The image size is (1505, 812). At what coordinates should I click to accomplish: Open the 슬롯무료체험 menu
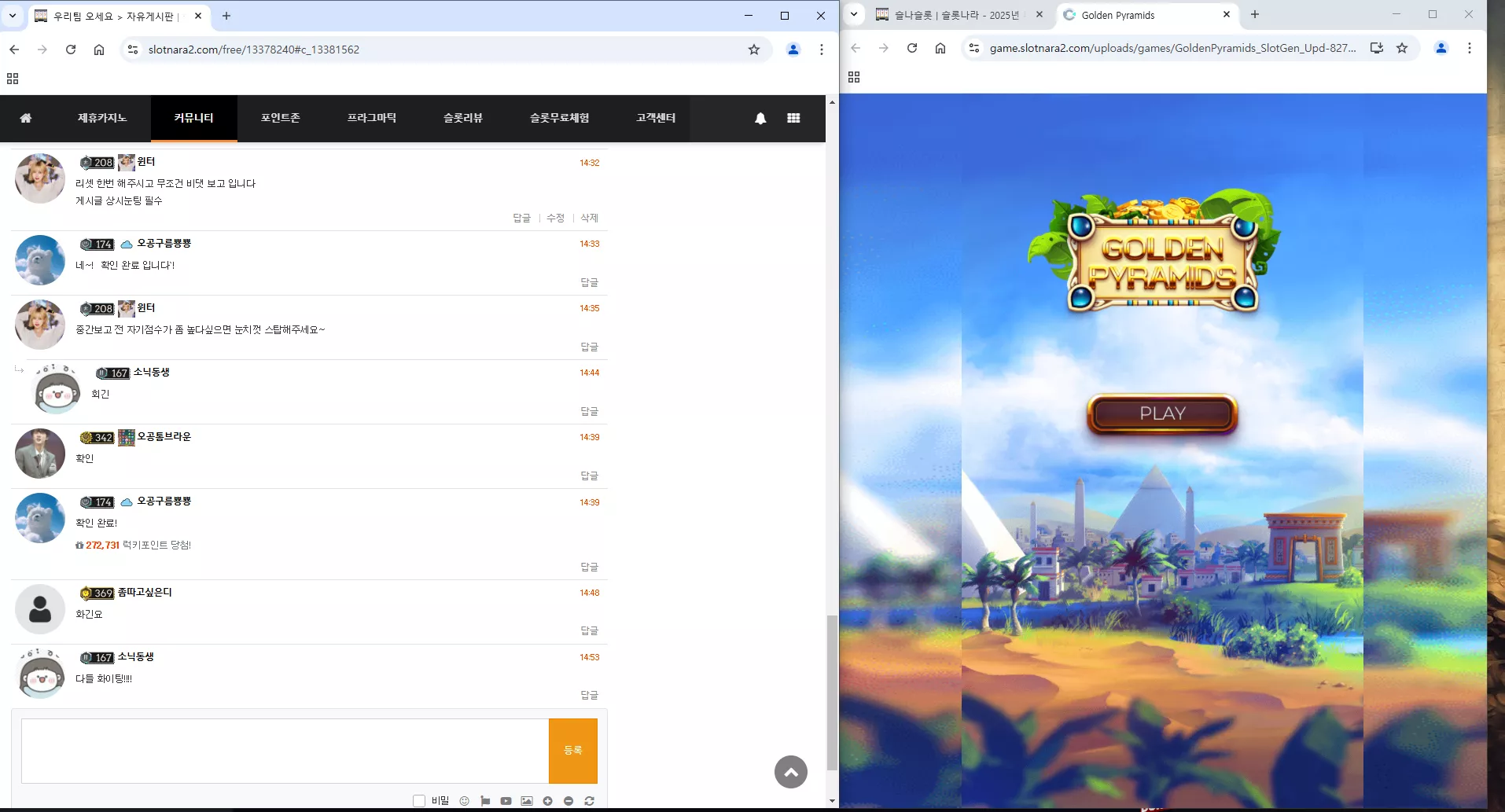click(x=560, y=118)
